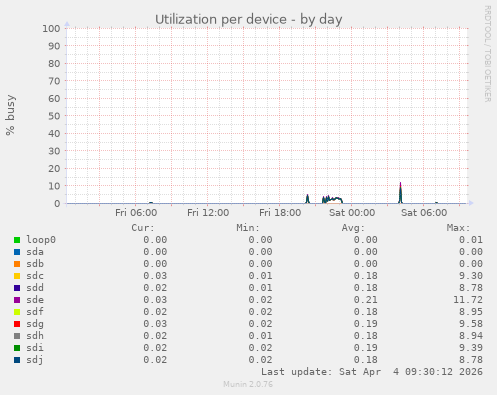Click the 'Min:' column header

click(x=248, y=228)
